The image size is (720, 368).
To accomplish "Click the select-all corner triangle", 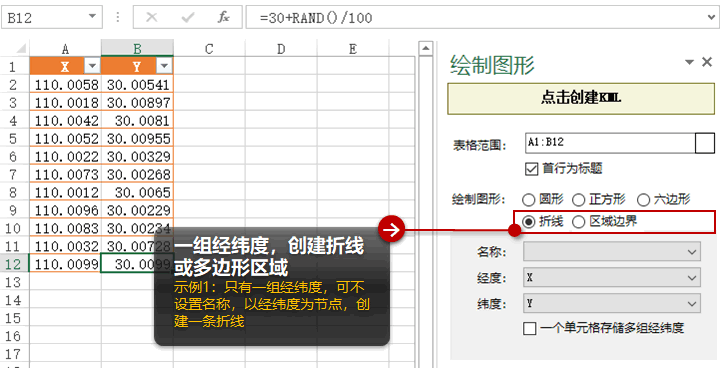I will [21, 49].
